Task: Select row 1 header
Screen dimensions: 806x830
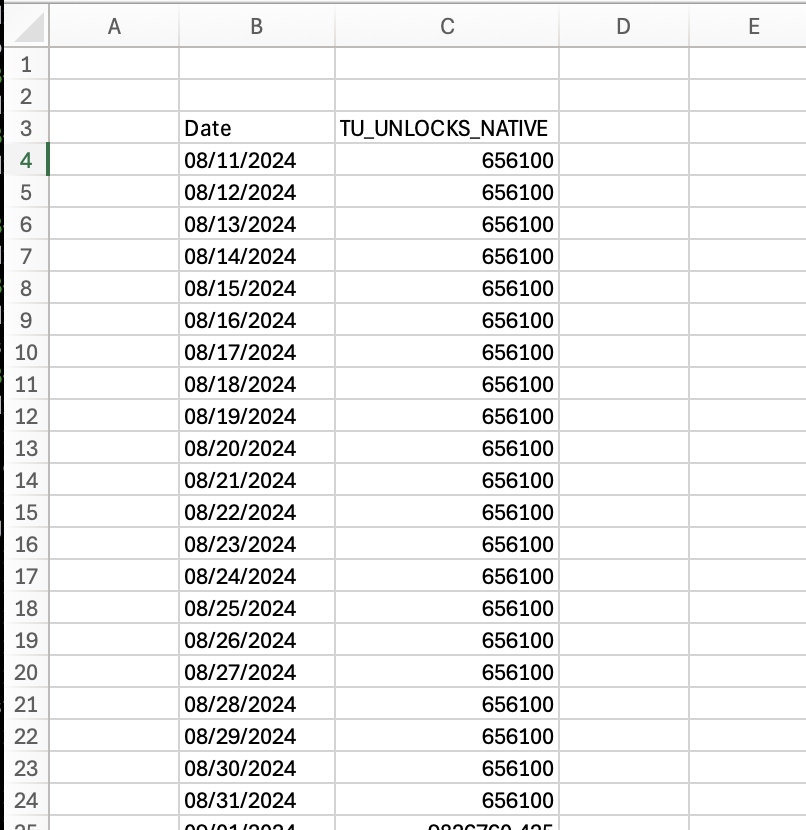Action: click(x=26, y=64)
